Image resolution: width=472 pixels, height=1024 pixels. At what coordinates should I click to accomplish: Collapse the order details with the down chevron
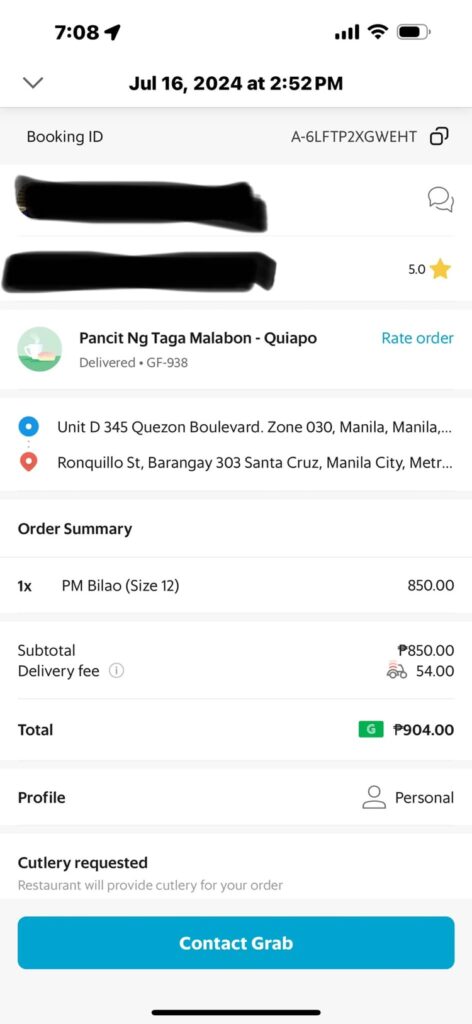[33, 83]
